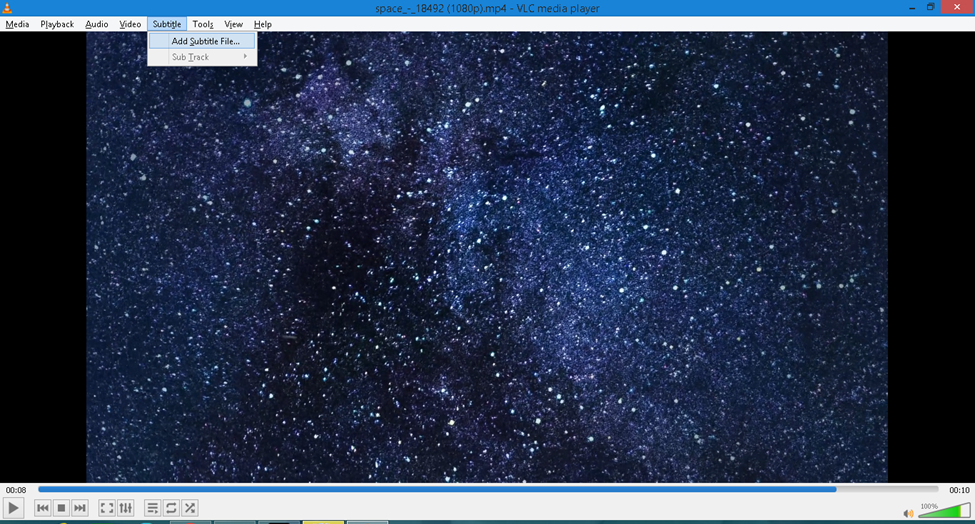Close the open Subtitle menu
Viewport: 975px width, 524px height.
pyautogui.click(x=167, y=24)
